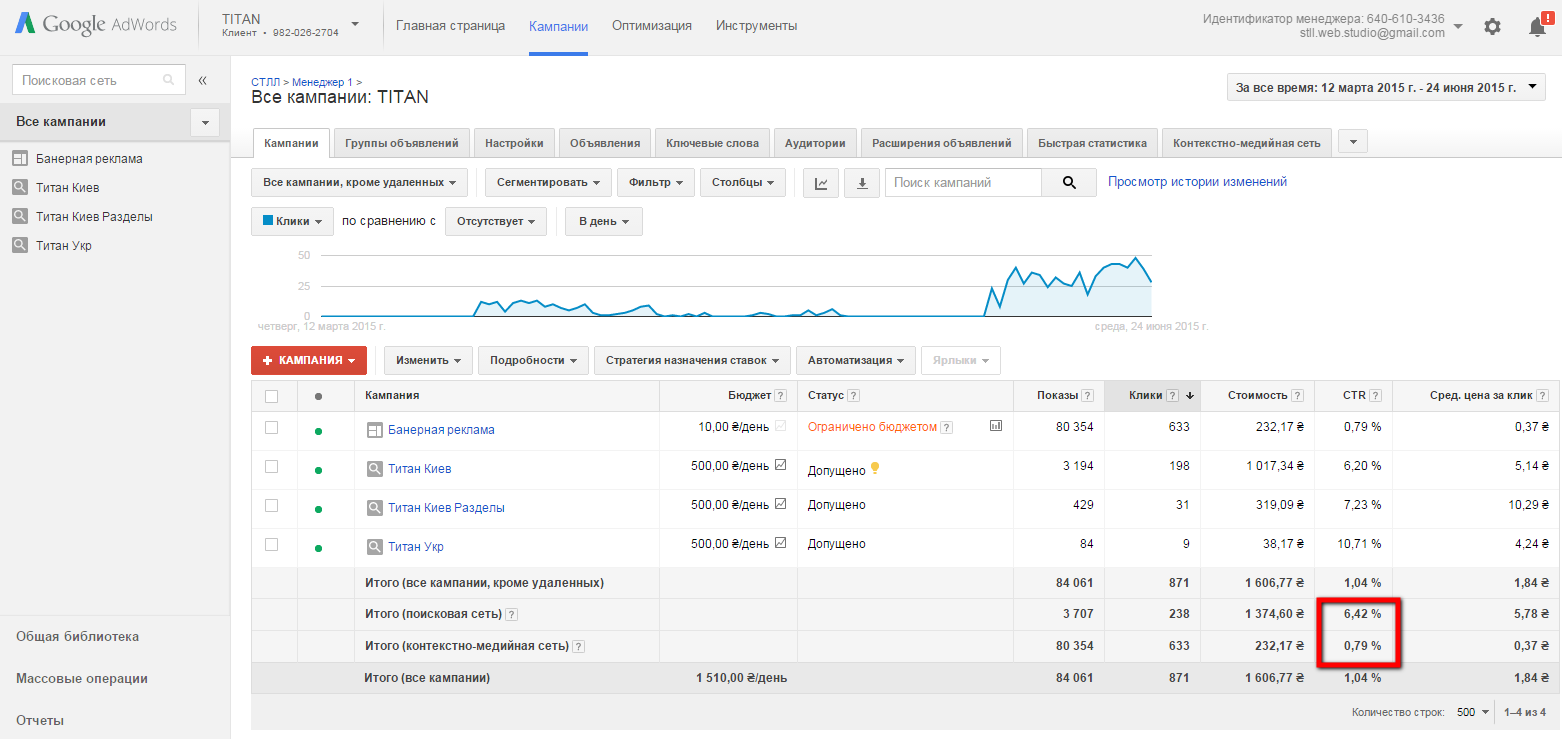
Task: Click help icon next to Бюджет header
Action: coord(780,395)
